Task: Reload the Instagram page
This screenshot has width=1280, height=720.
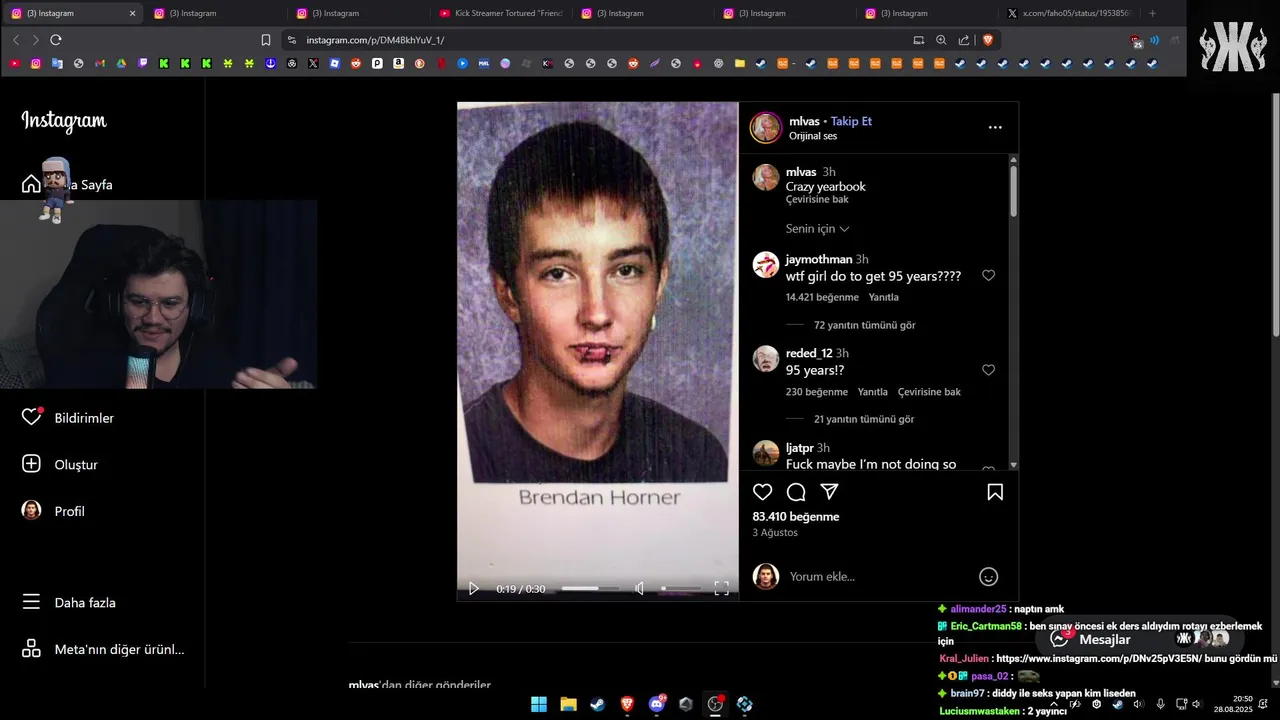Action: pyautogui.click(x=56, y=40)
